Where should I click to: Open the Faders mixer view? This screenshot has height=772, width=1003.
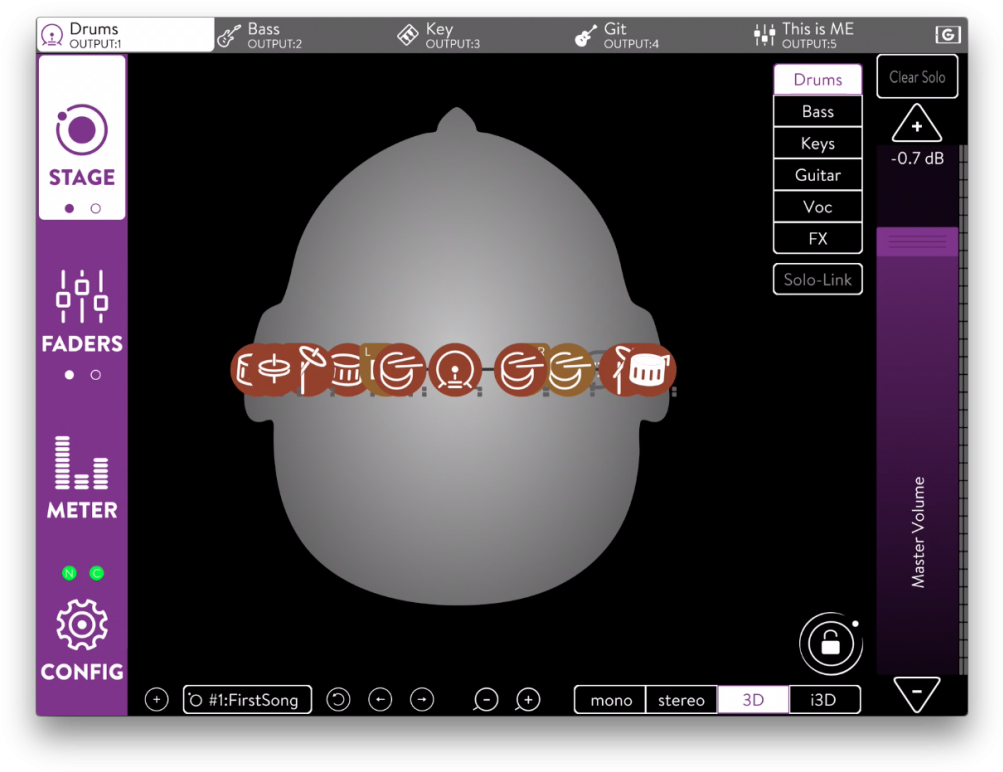tap(82, 311)
